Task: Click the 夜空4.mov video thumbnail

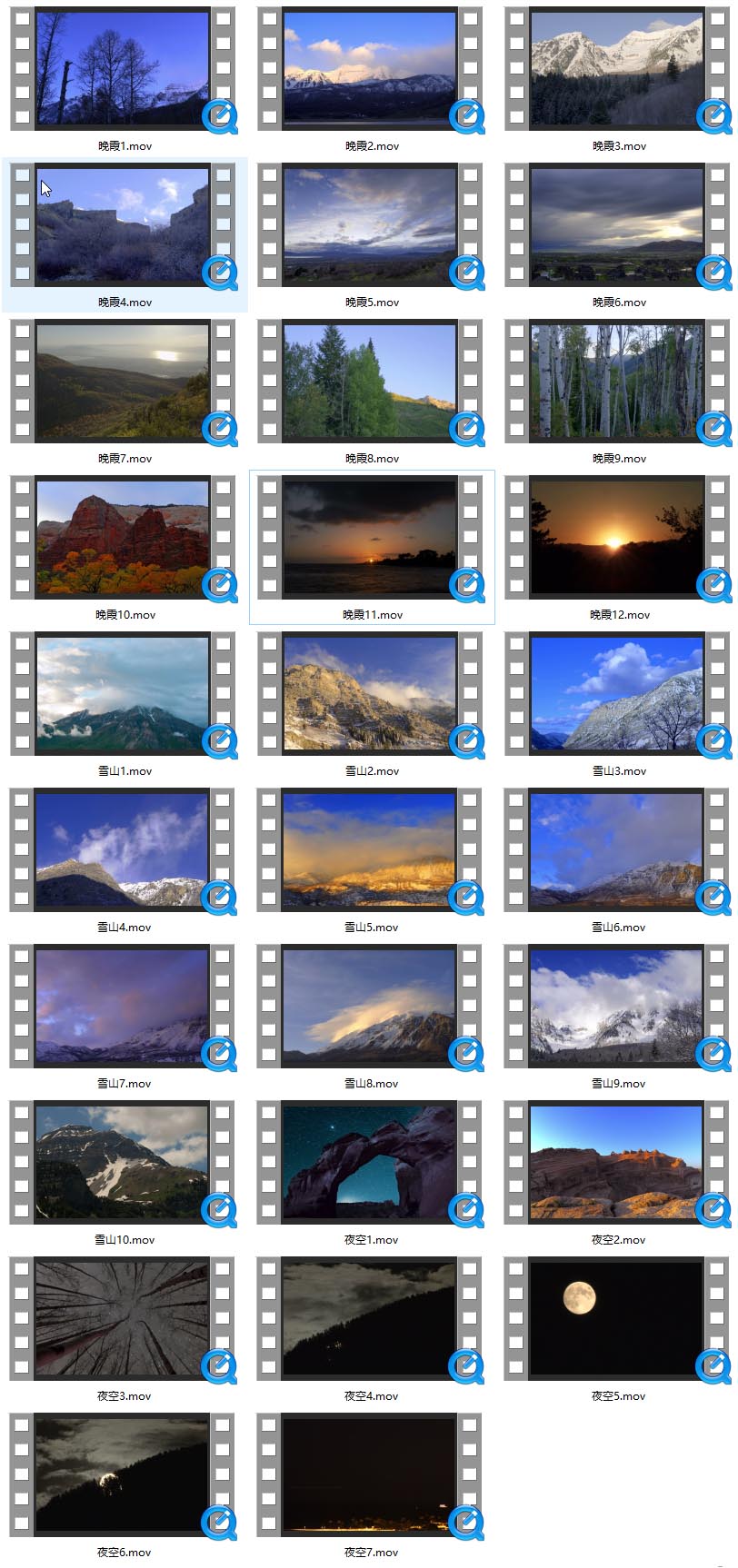Action: pyautogui.click(x=370, y=1319)
